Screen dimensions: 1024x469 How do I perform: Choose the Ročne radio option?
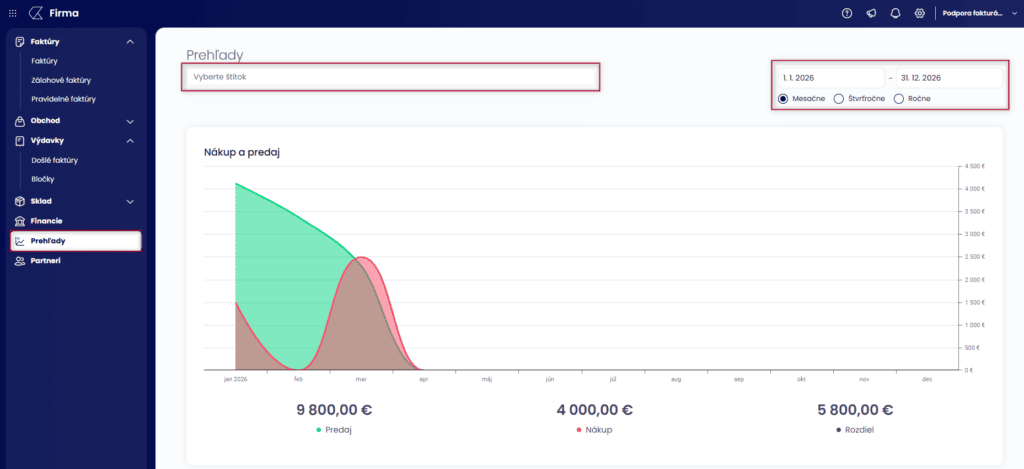[898, 99]
